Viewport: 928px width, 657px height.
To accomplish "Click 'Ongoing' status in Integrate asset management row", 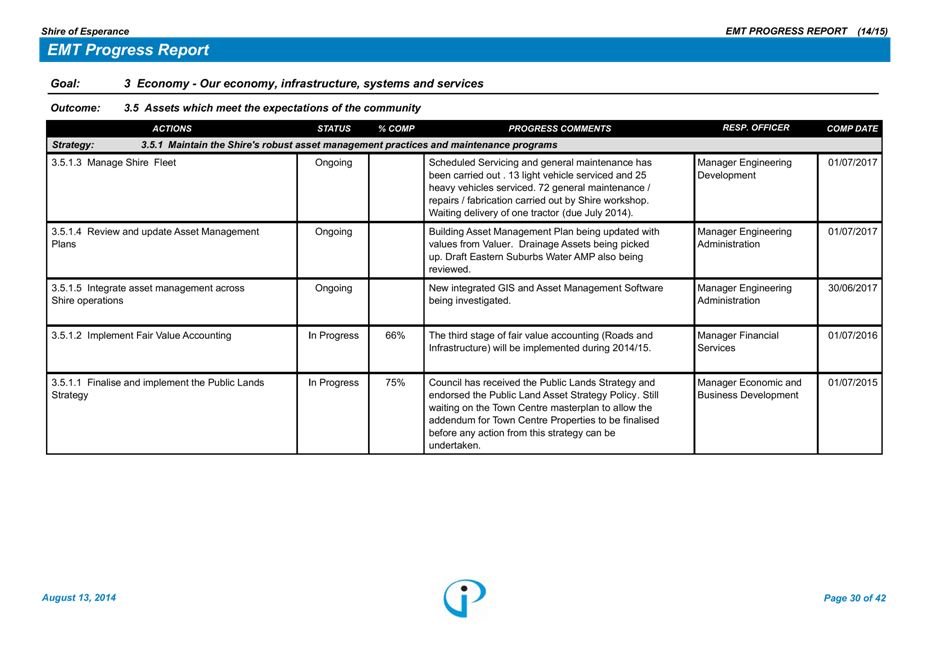I will pyautogui.click(x=333, y=288).
